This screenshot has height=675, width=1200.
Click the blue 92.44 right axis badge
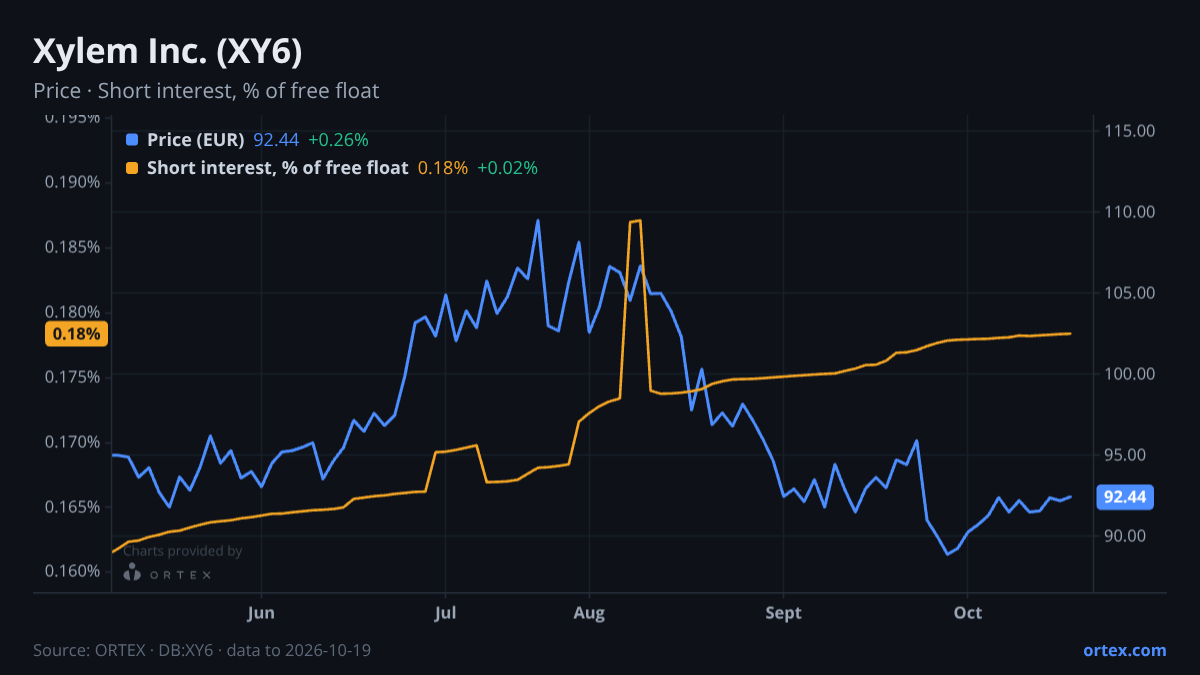pyautogui.click(x=1126, y=497)
